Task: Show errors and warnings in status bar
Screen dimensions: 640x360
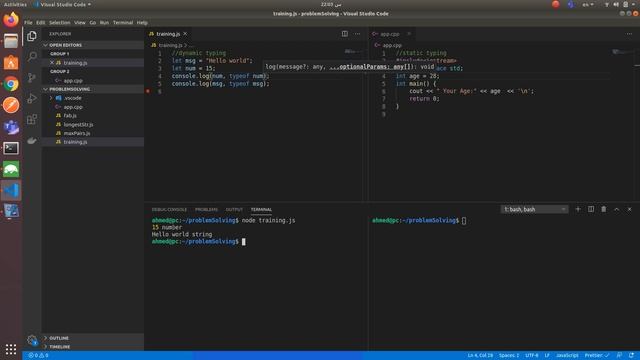Action: [x=38, y=356]
